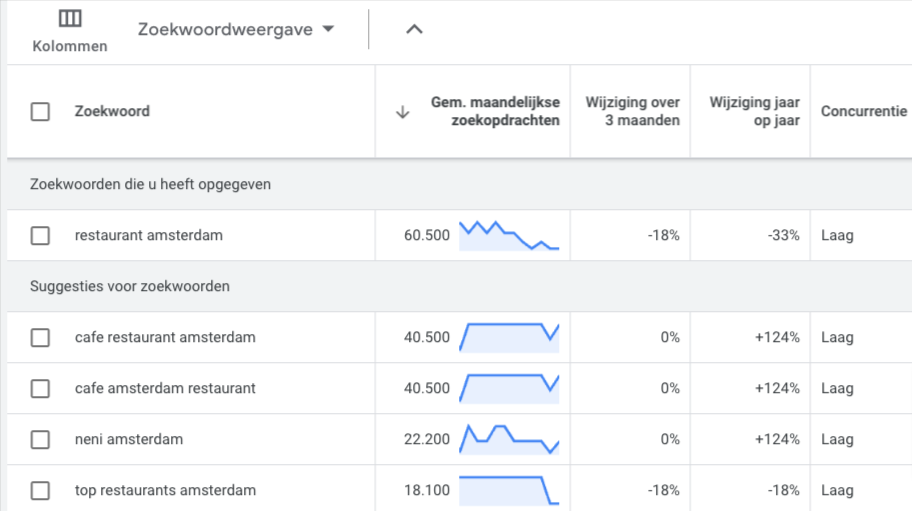The width and height of the screenshot is (912, 511).
Task: Open the Kolommen columns icon
Action: [70, 20]
